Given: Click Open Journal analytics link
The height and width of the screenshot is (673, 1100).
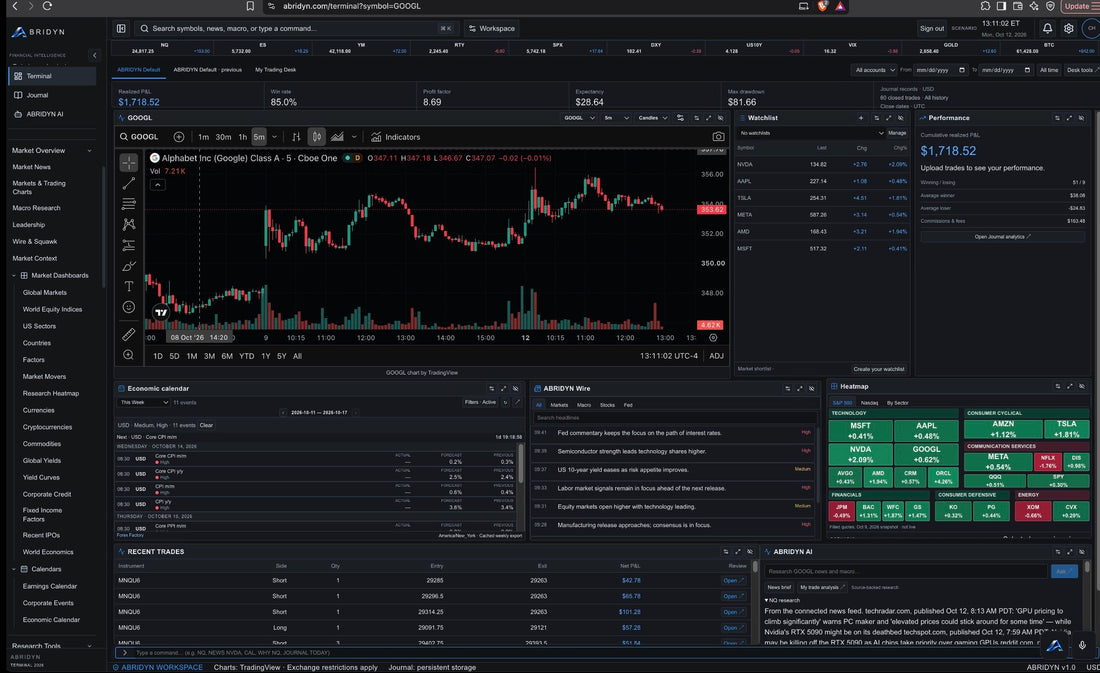Looking at the screenshot, I should pyautogui.click(x=1002, y=236).
